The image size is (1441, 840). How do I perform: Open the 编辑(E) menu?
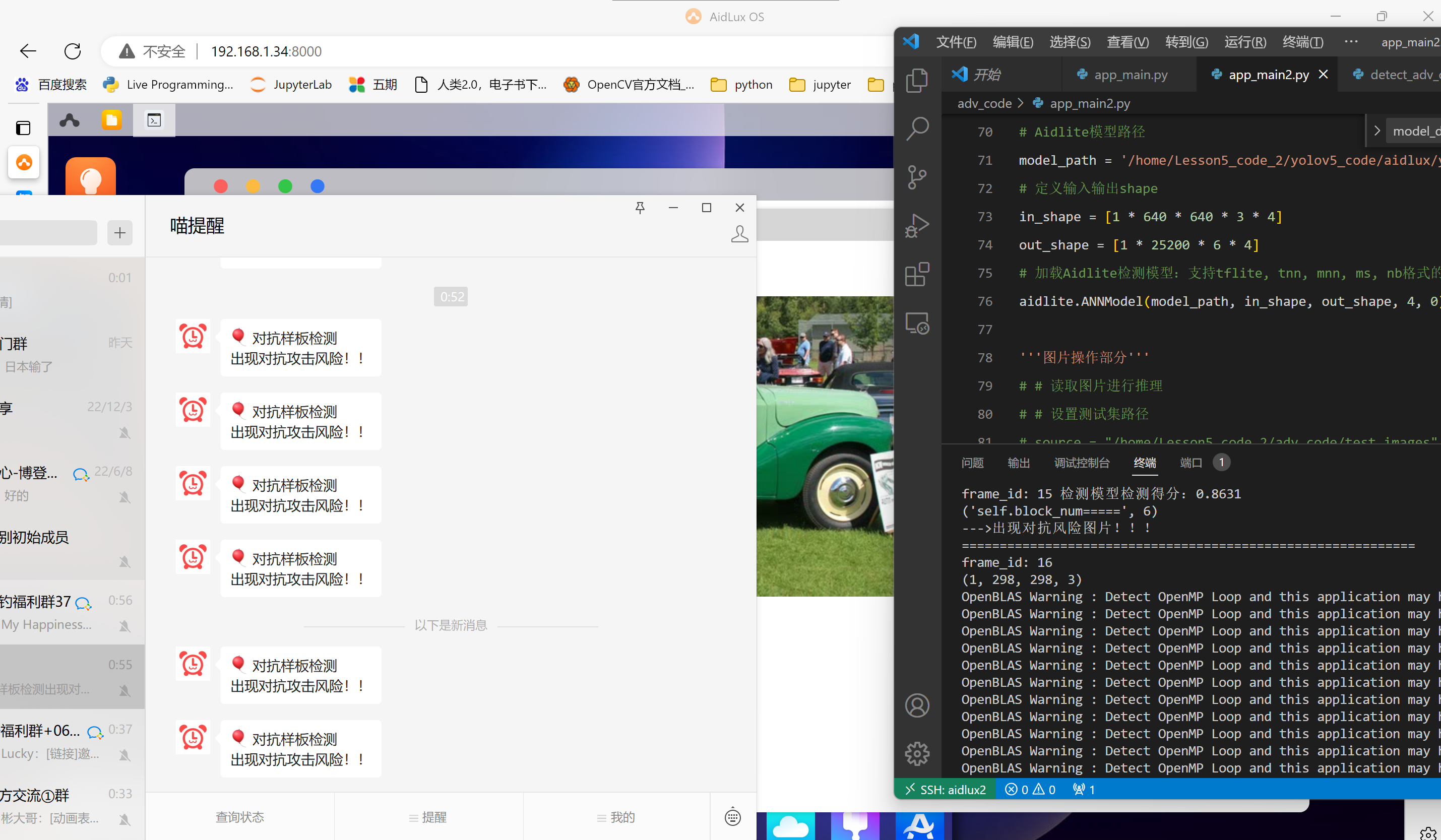pos(1013,42)
